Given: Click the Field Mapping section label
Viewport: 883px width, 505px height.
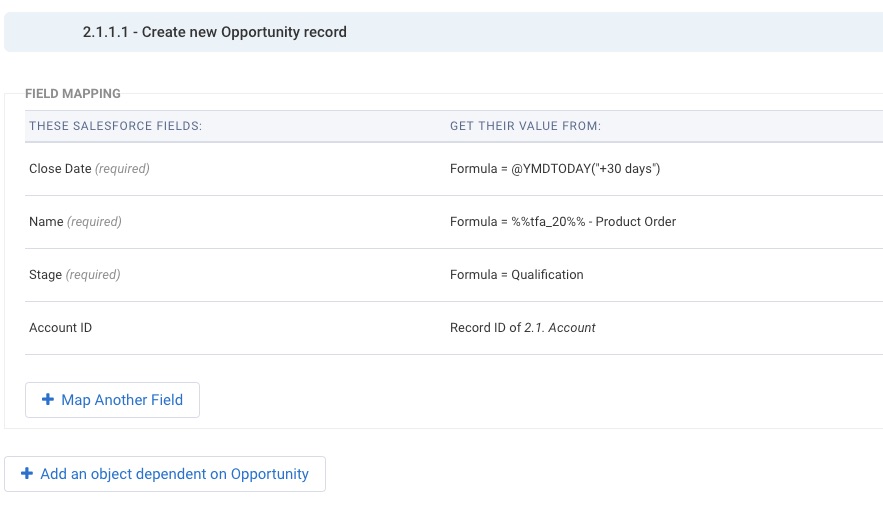Looking at the screenshot, I should 73,93.
